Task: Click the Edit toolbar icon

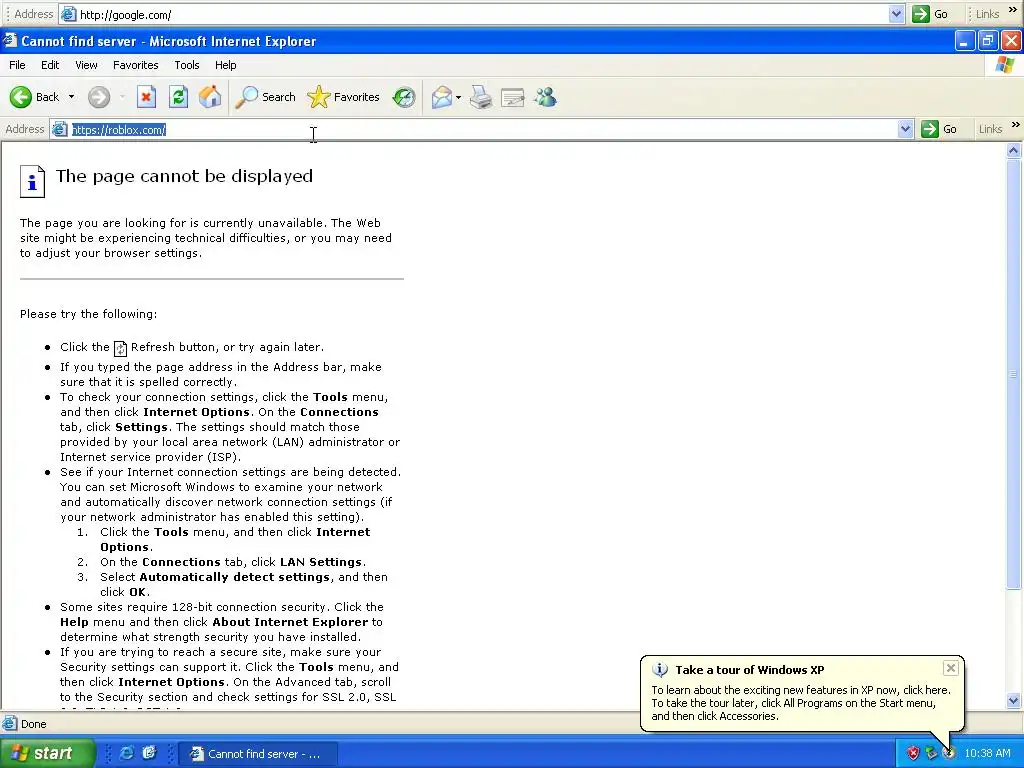Action: [x=513, y=97]
